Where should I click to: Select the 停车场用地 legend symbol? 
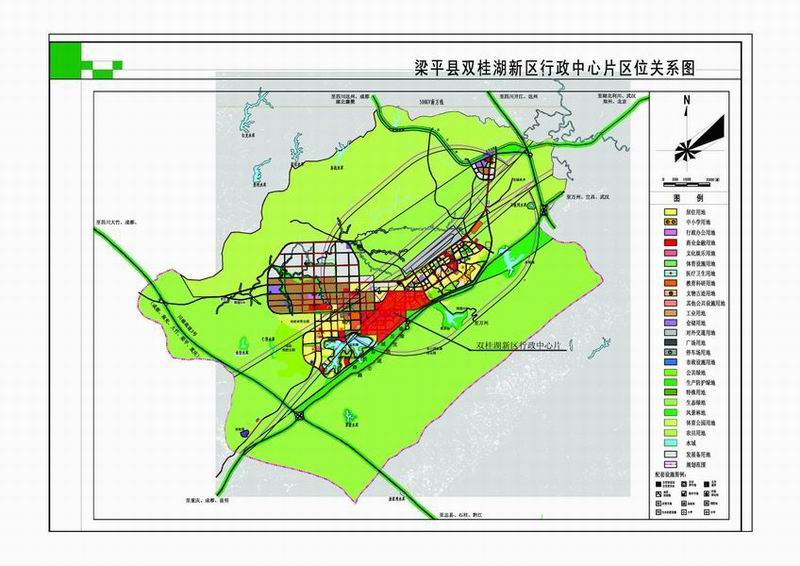click(670, 353)
